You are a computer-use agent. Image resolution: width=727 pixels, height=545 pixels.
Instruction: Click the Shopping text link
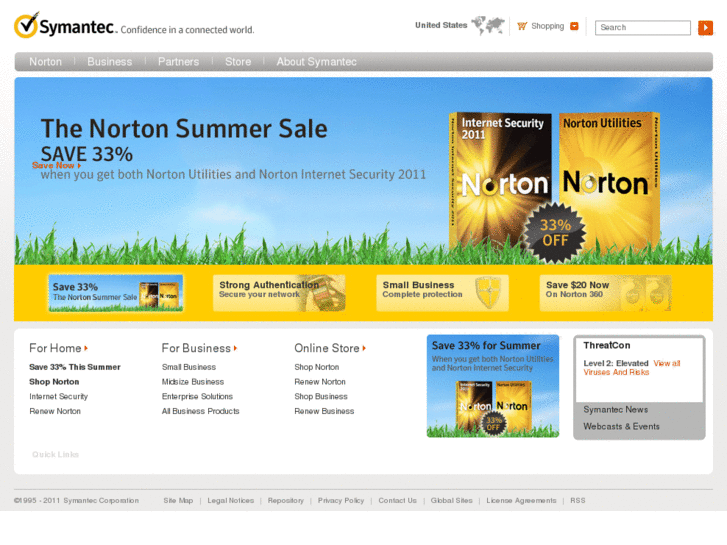[548, 26]
